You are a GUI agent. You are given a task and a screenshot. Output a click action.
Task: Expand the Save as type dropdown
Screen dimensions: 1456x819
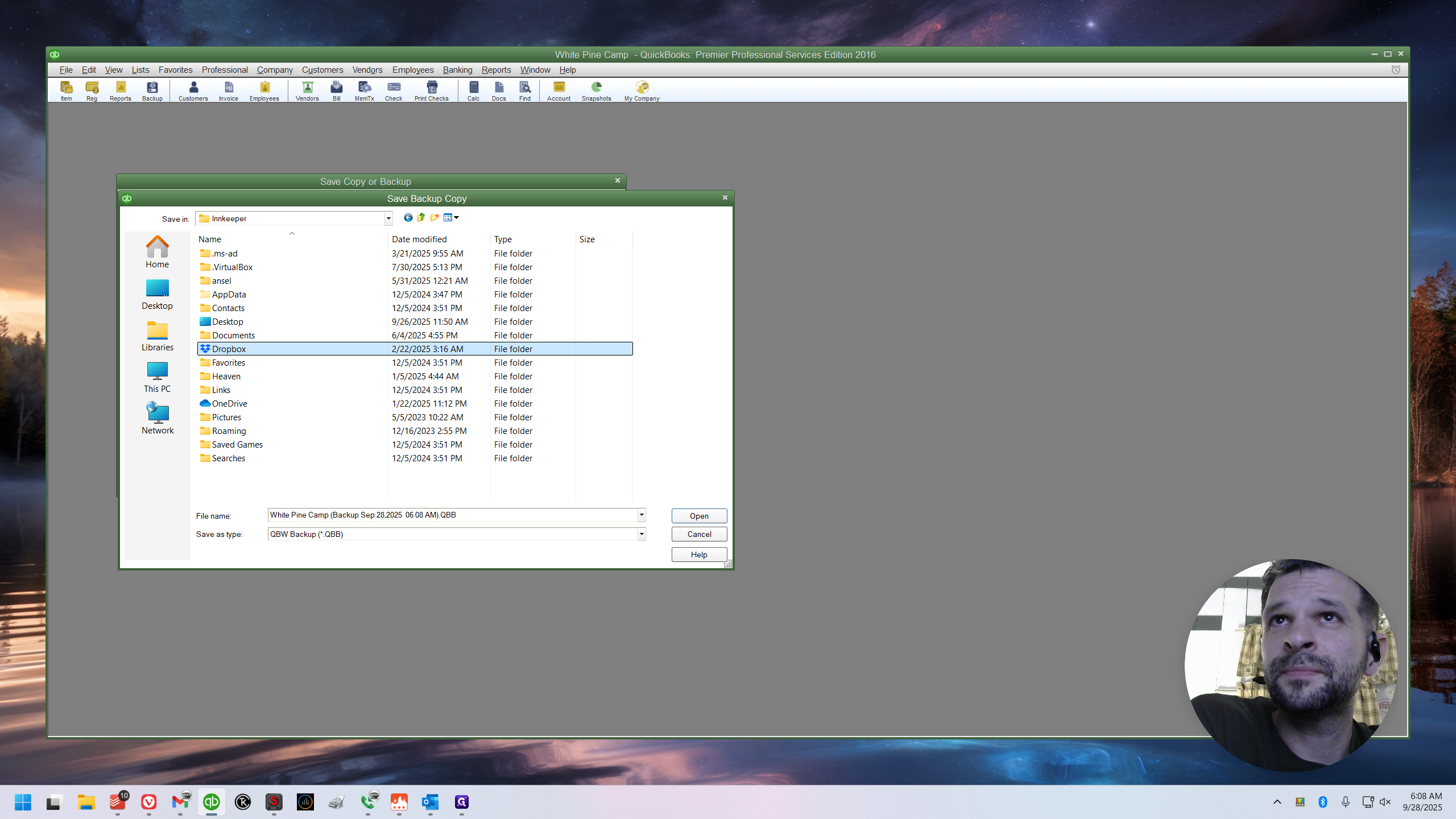(x=642, y=534)
